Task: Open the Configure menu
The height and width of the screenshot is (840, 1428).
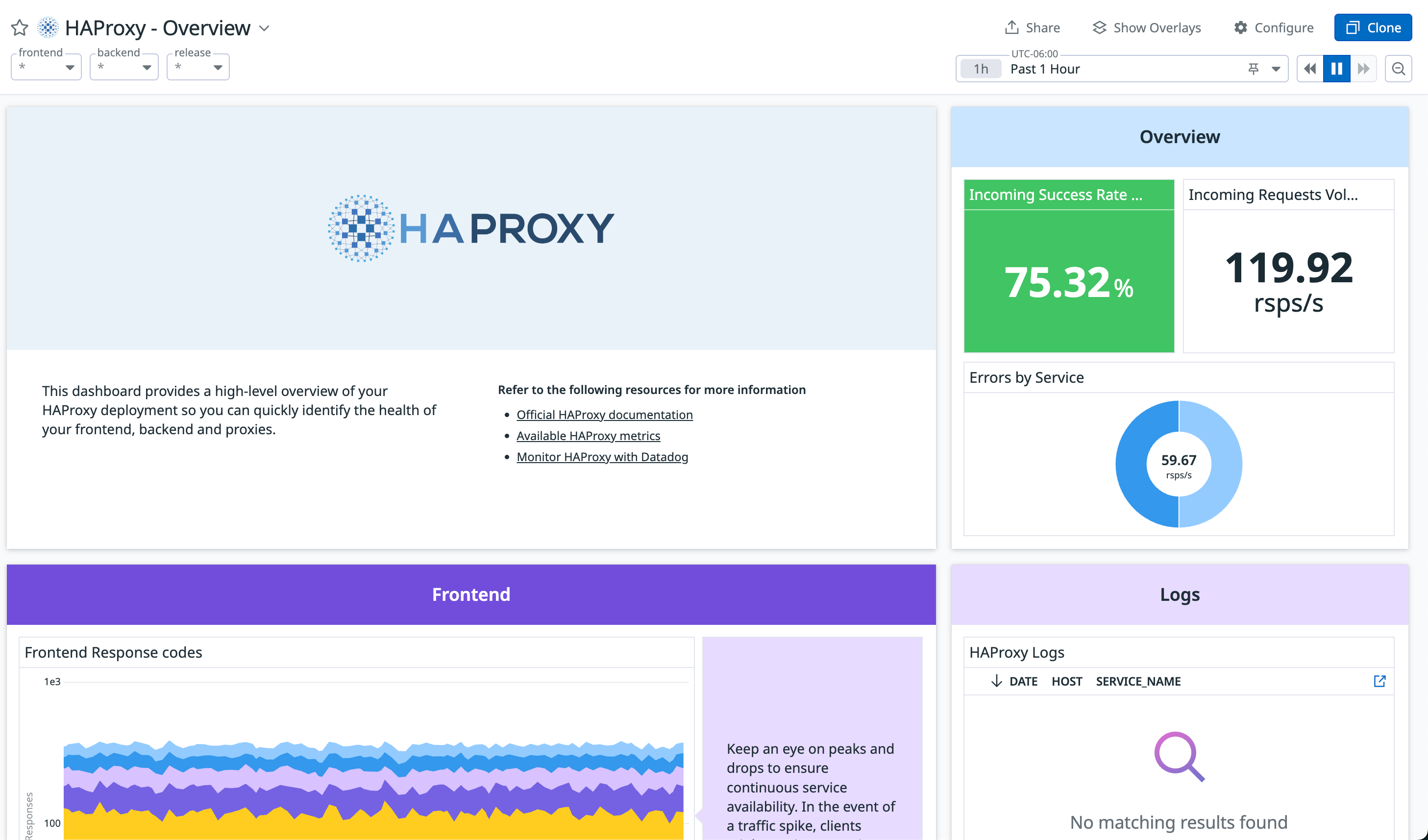Action: (1274, 28)
